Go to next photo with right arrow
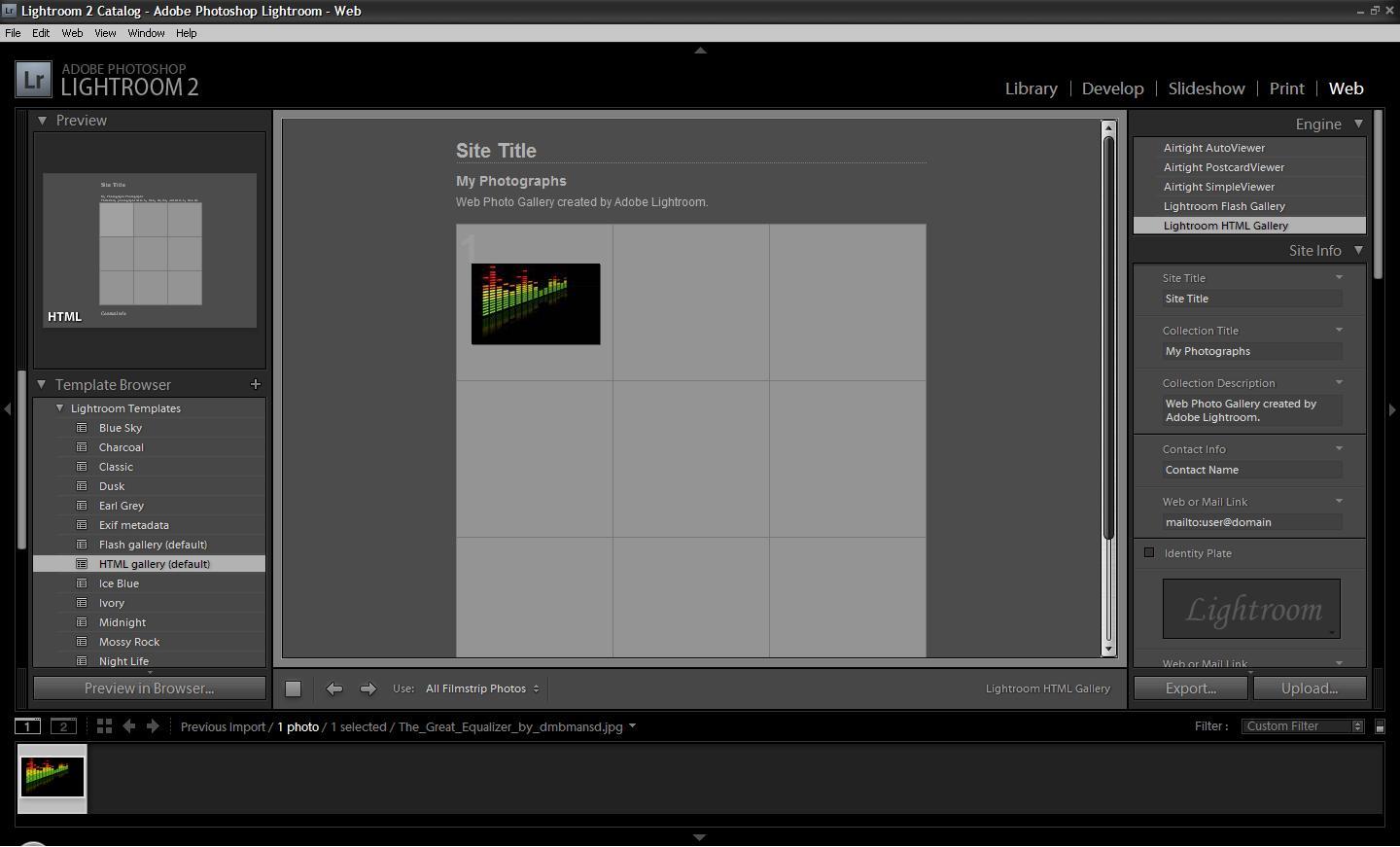1400x847 pixels. (367, 688)
